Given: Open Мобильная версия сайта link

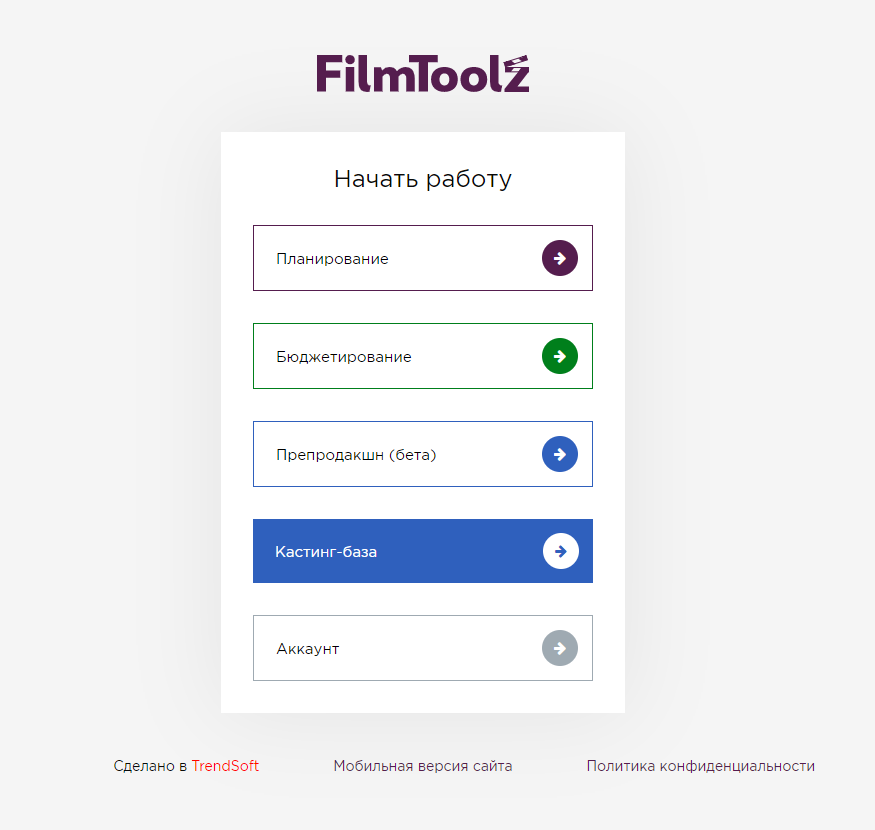Looking at the screenshot, I should tap(422, 766).
